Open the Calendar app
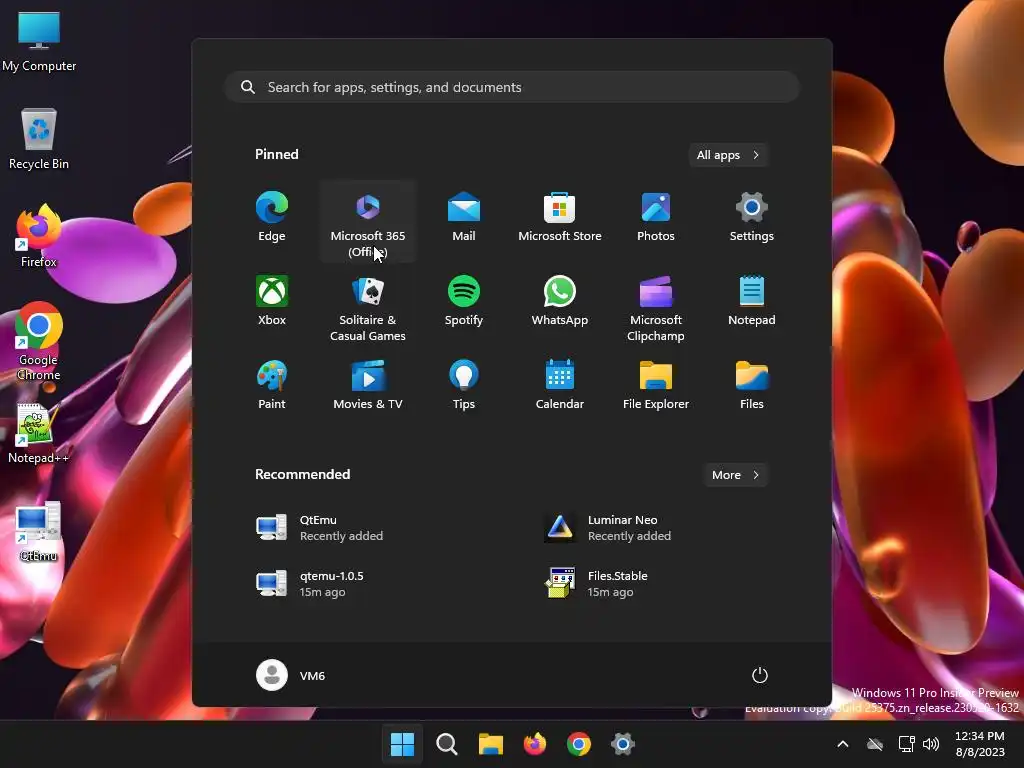 (560, 385)
